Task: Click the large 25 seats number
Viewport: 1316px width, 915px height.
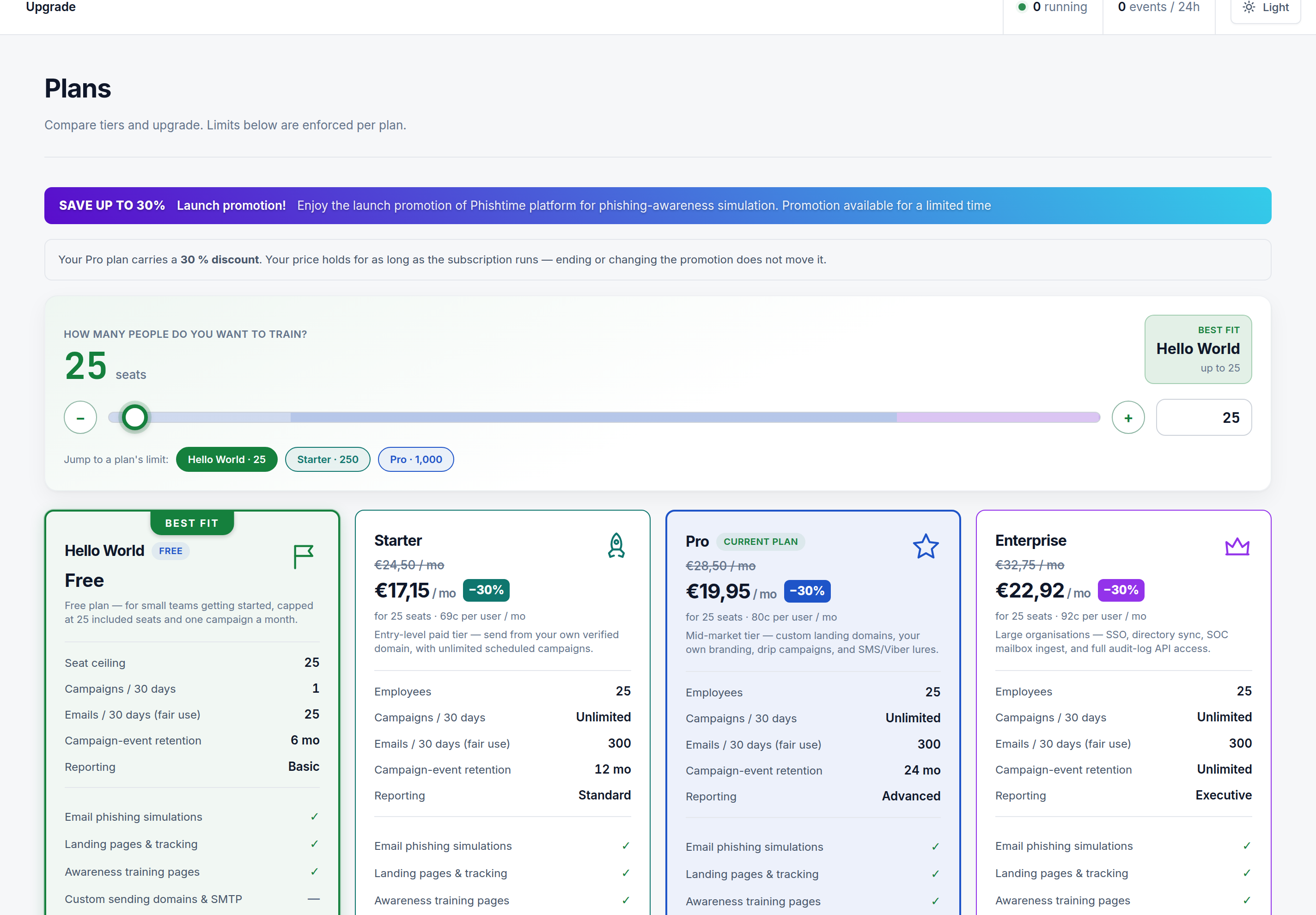Action: click(85, 366)
